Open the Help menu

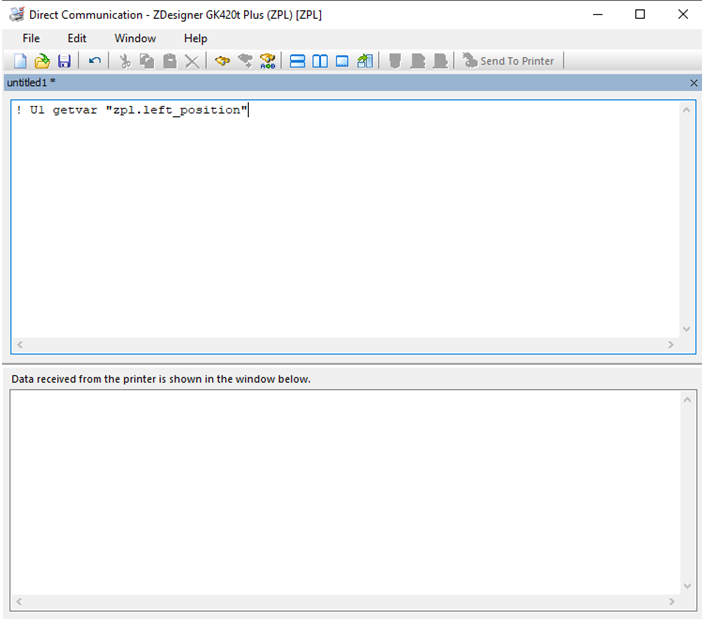tap(195, 38)
